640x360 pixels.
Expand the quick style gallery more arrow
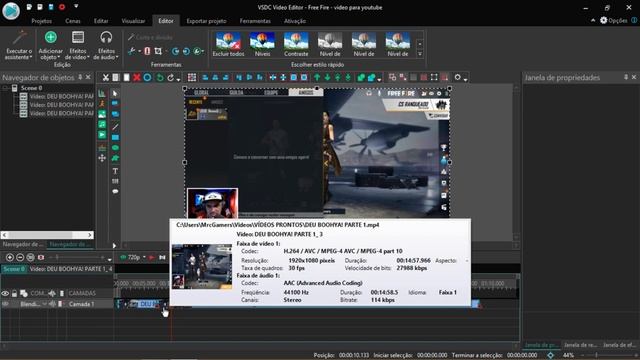pyautogui.click(x=420, y=54)
